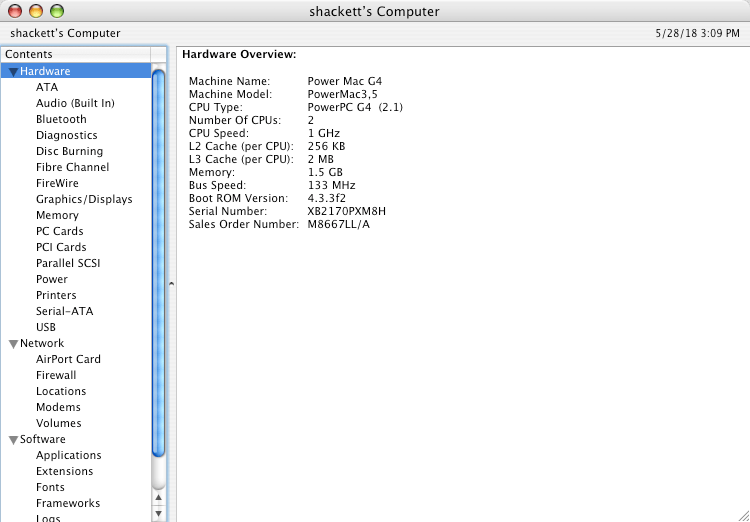Click the sidebar scroll up arrow
The image size is (750, 522).
pyautogui.click(x=158, y=498)
